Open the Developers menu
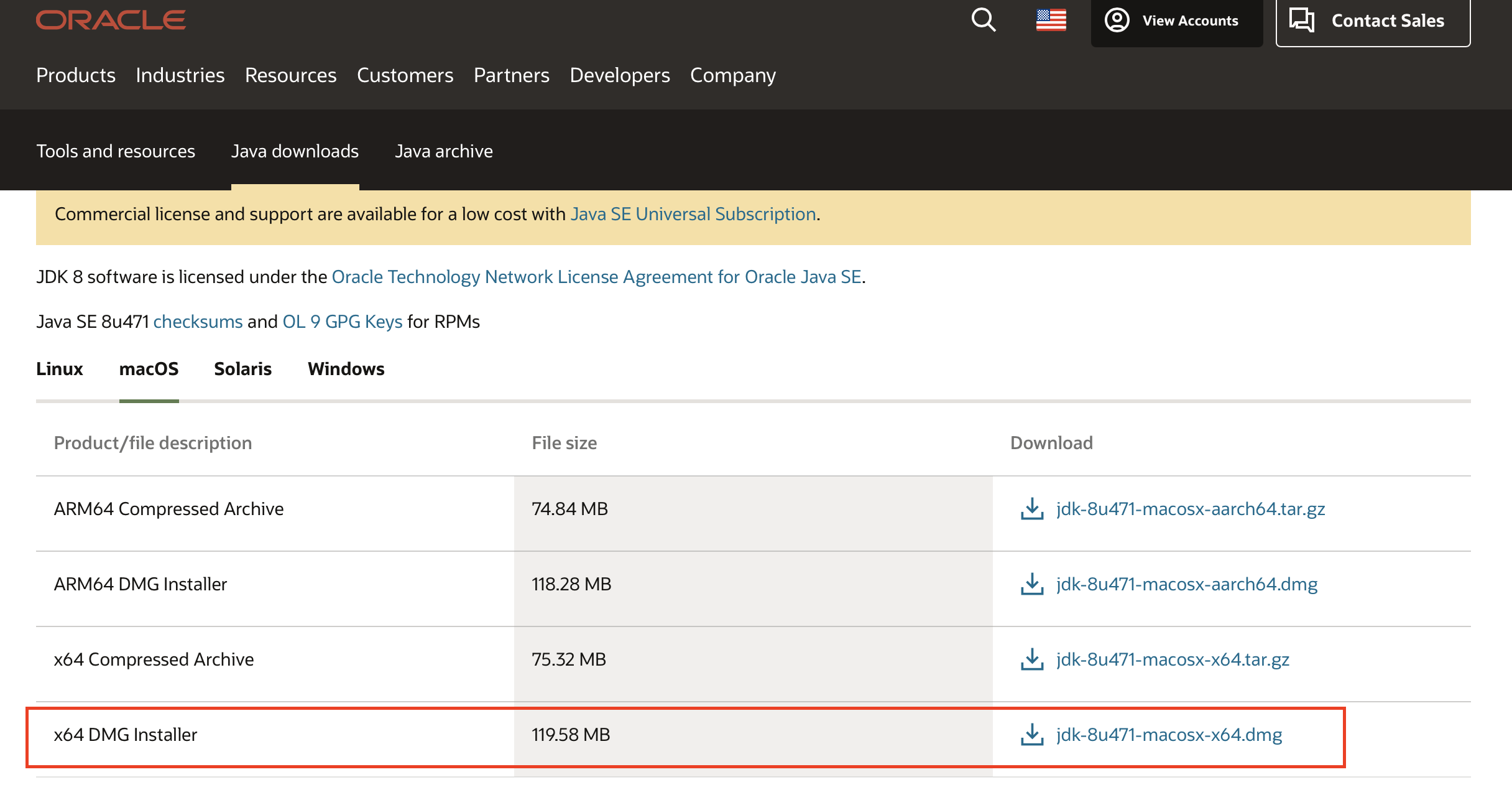This screenshot has width=1512, height=800. click(x=620, y=75)
